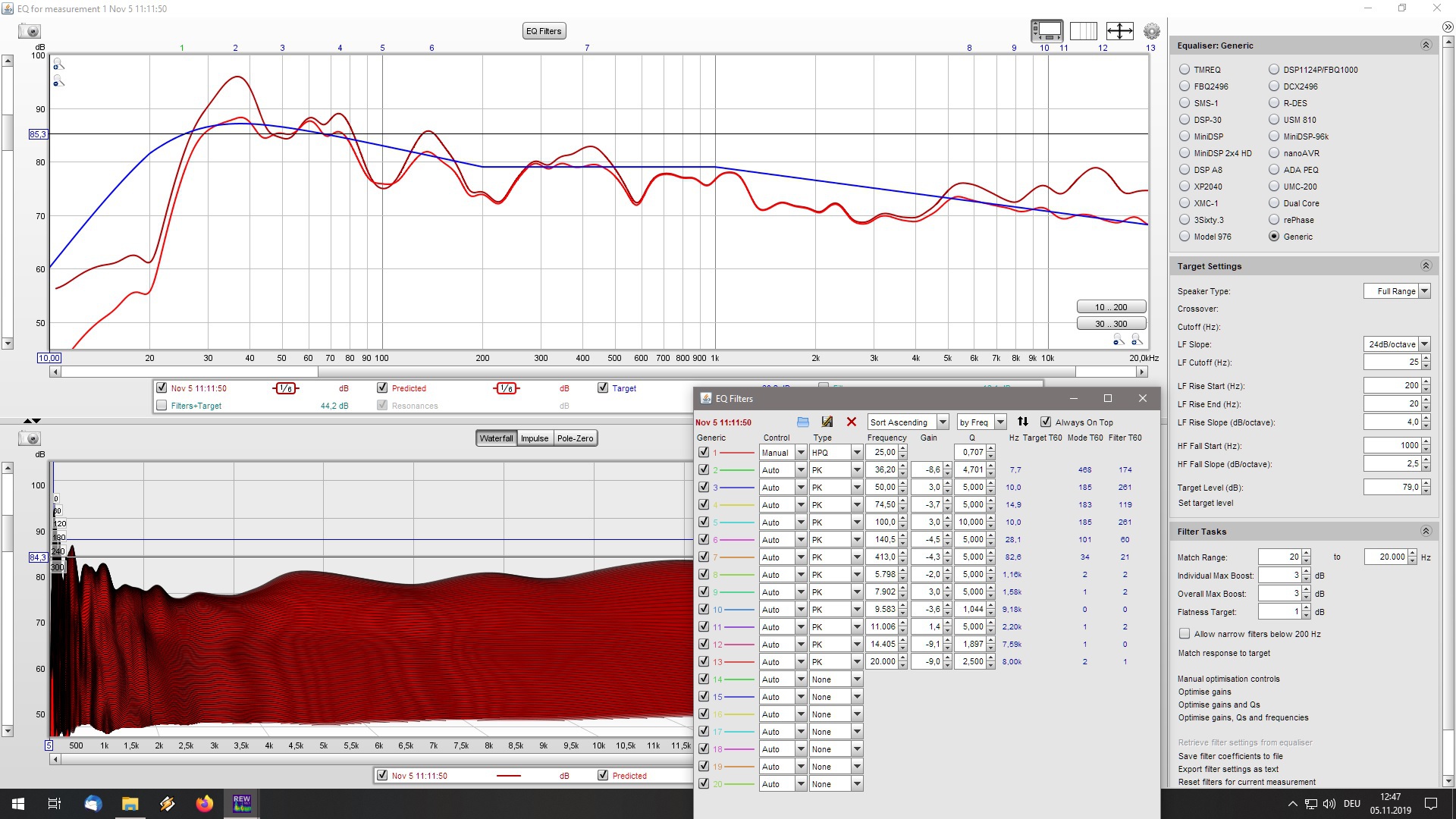Click load filters folder icon
This screenshot has width=1456, height=819.
click(x=803, y=422)
